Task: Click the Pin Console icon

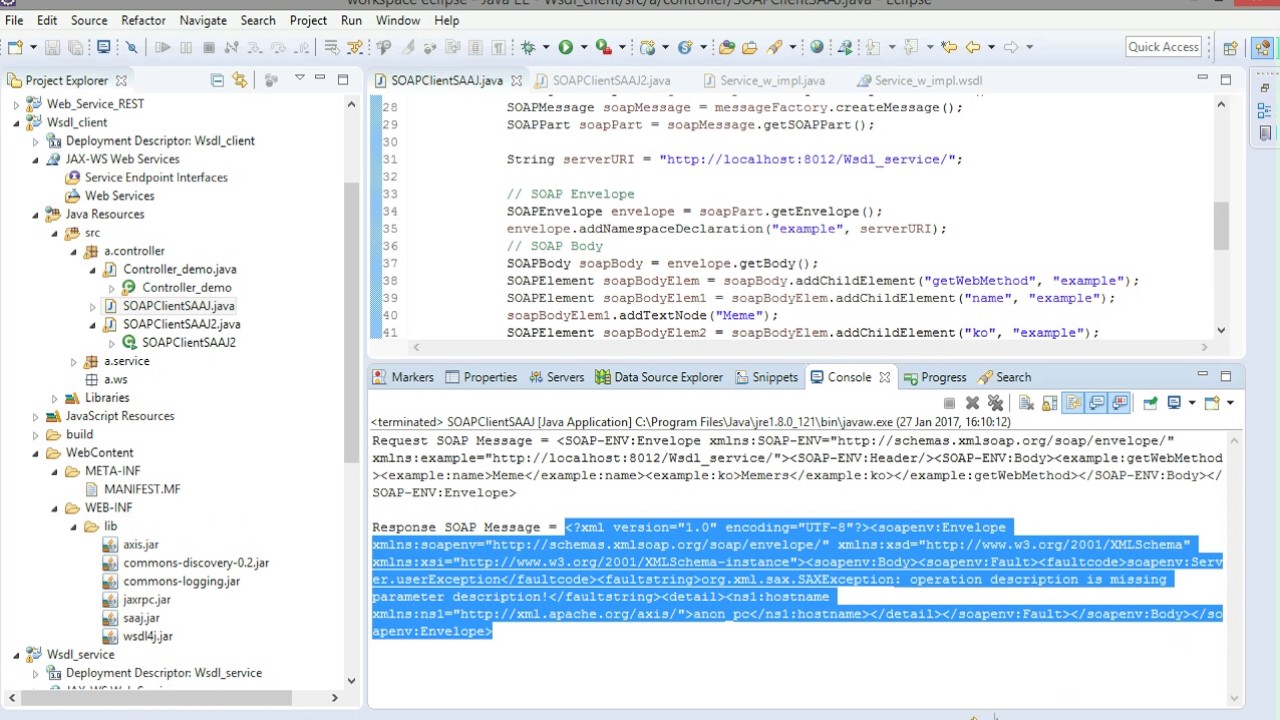Action: [x=1150, y=403]
